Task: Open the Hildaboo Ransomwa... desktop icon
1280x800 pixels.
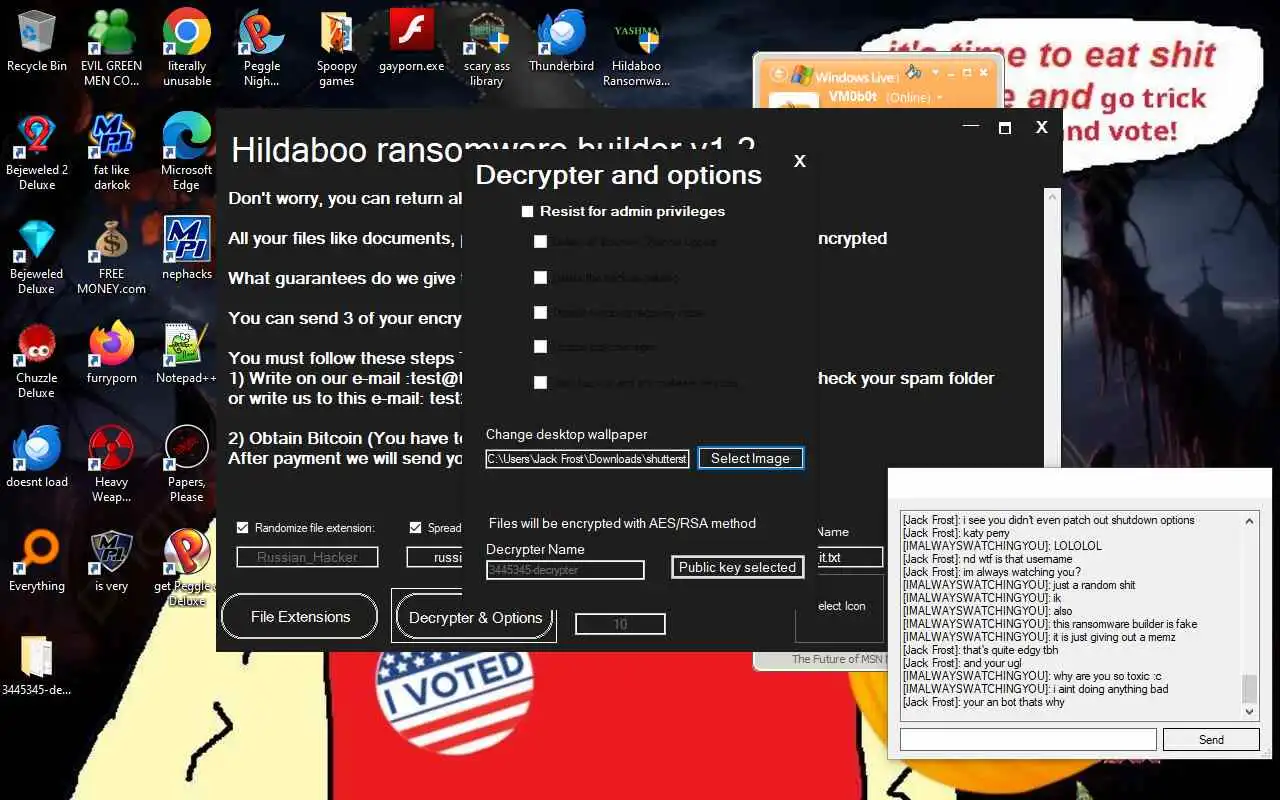Action: click(x=637, y=48)
